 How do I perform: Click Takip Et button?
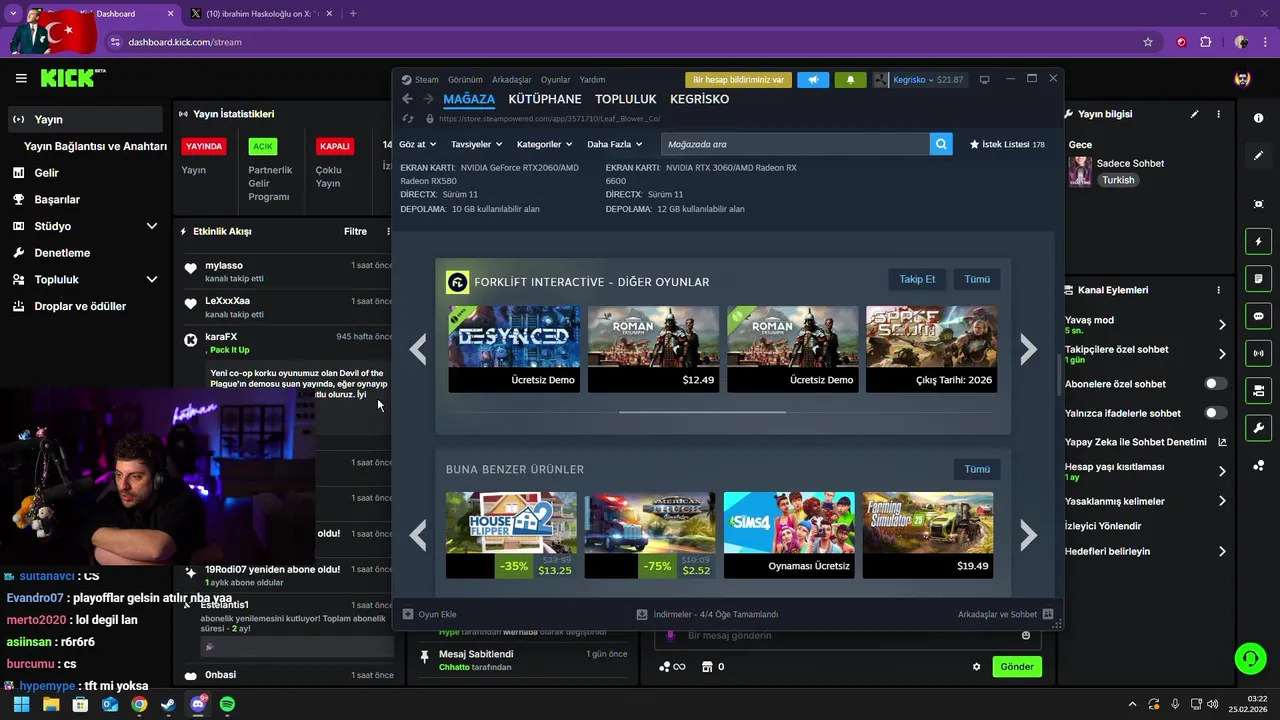click(917, 279)
